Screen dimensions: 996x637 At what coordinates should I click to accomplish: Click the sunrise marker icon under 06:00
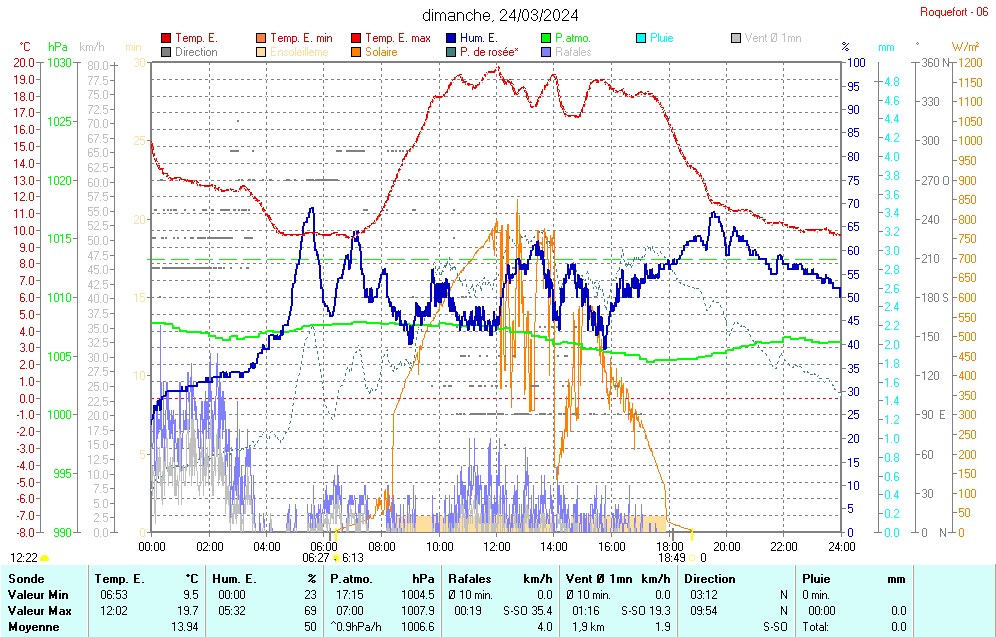[x=336, y=558]
